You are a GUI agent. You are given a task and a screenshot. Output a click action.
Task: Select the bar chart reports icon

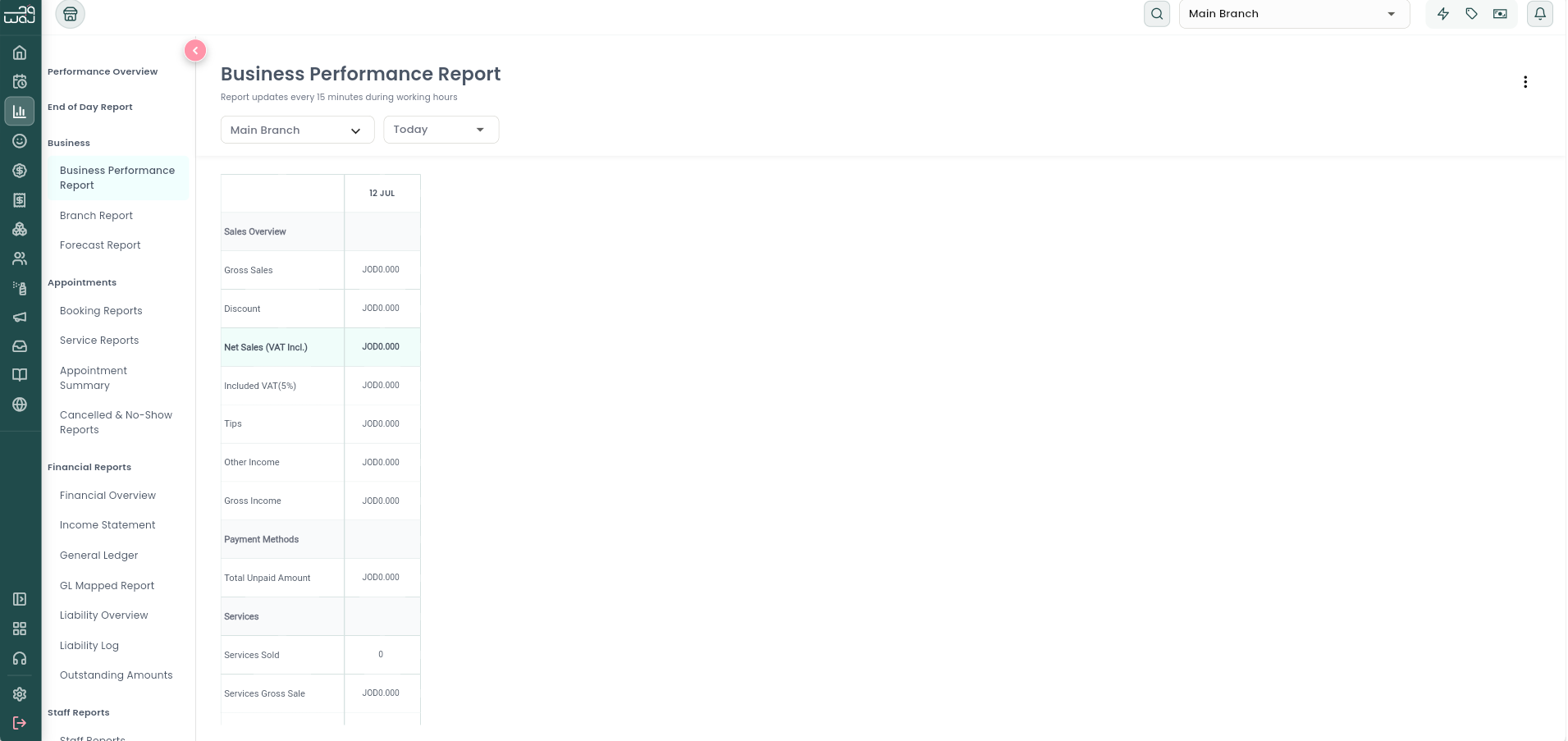coord(20,112)
